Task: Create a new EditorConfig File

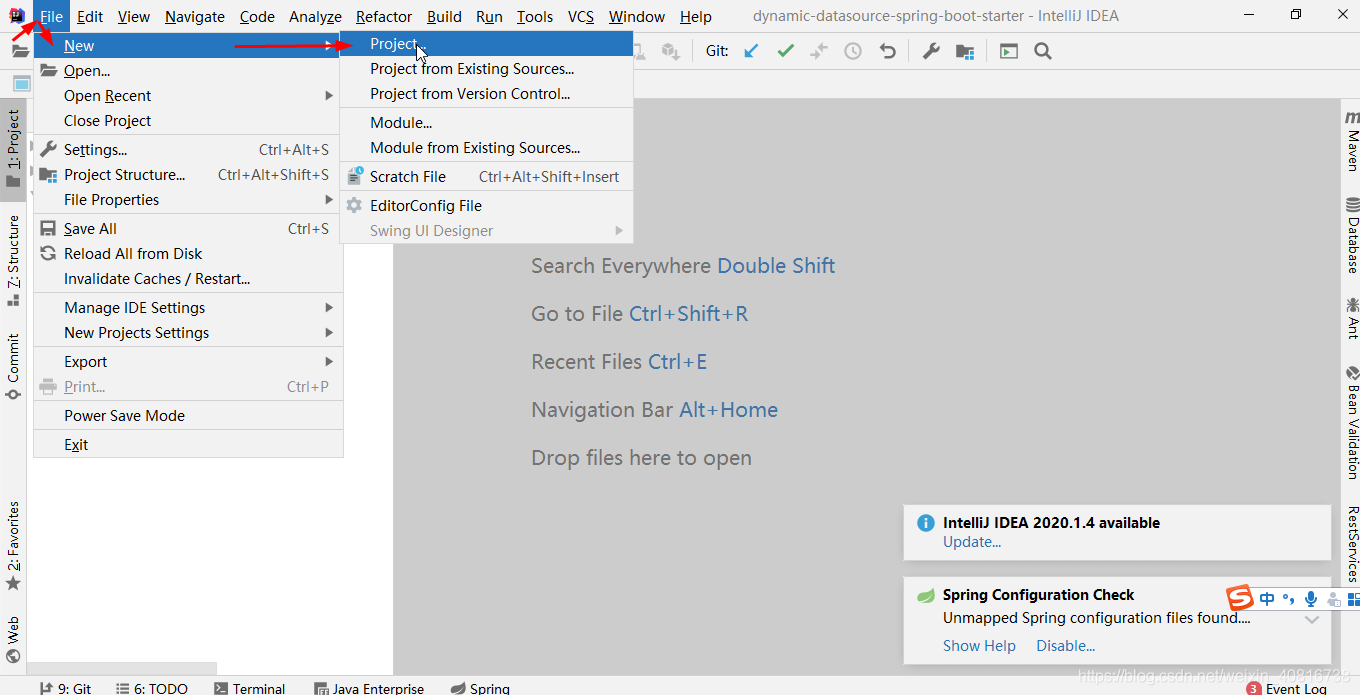Action: point(486,206)
